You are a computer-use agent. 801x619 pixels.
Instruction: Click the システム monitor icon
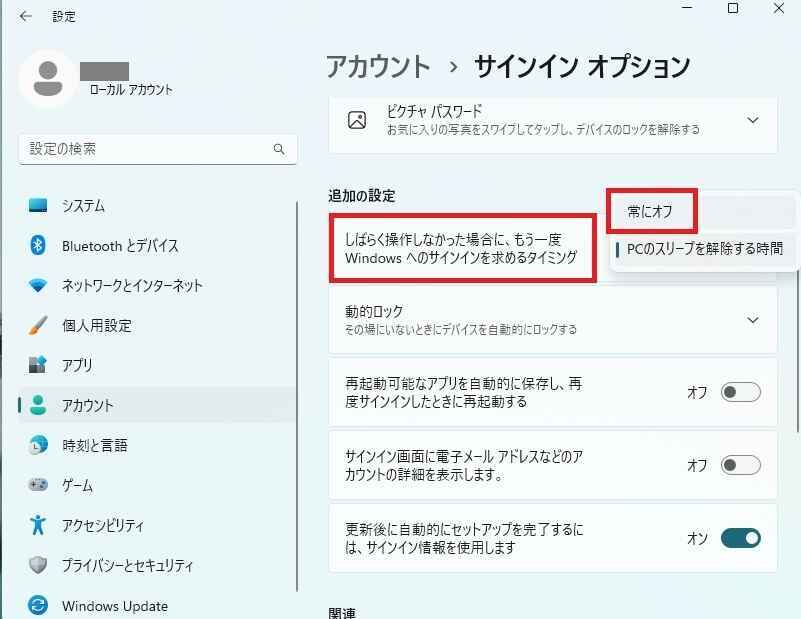38,205
